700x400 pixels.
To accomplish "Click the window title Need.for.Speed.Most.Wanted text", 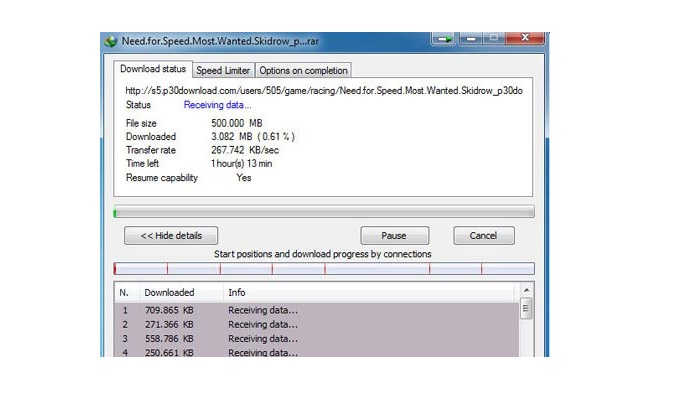I will pos(220,41).
